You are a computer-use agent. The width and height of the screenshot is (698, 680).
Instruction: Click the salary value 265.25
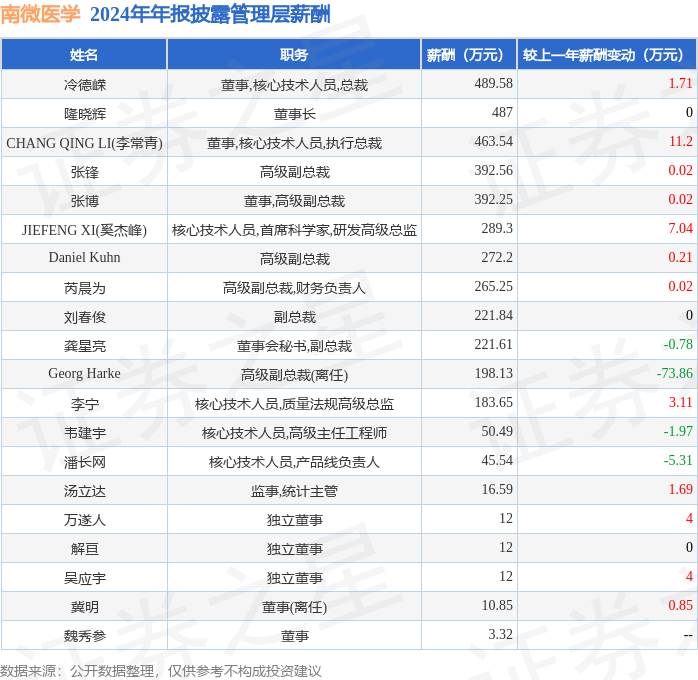tap(493, 286)
